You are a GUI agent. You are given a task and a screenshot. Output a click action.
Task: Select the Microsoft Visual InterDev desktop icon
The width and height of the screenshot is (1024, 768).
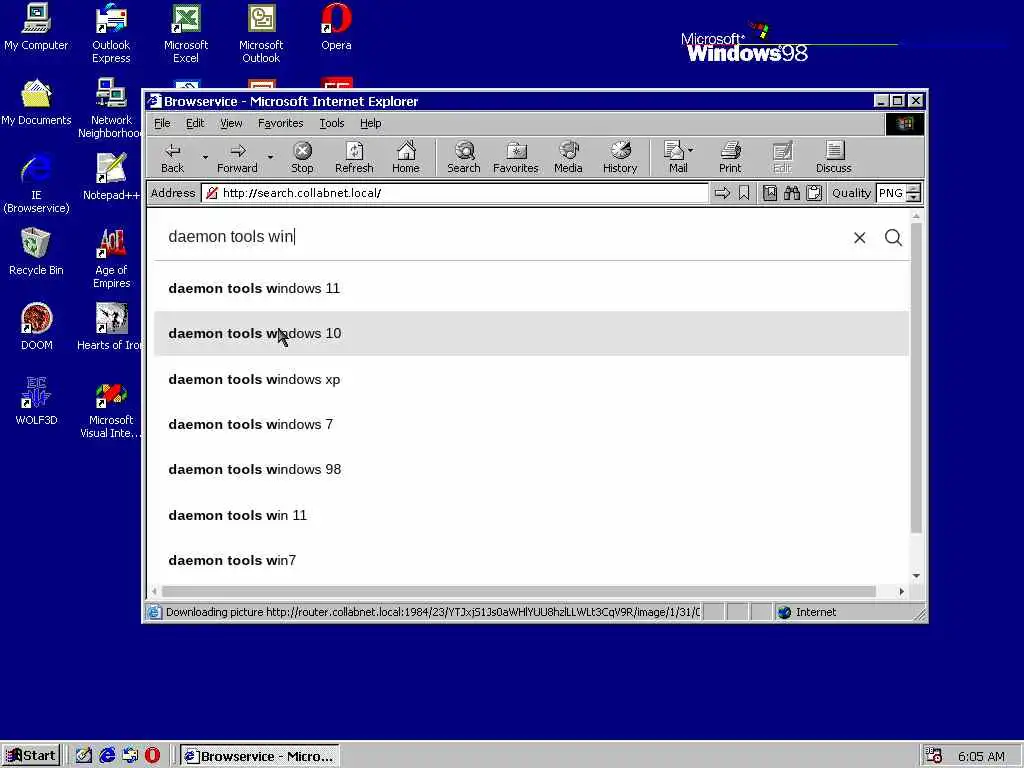coord(111,408)
